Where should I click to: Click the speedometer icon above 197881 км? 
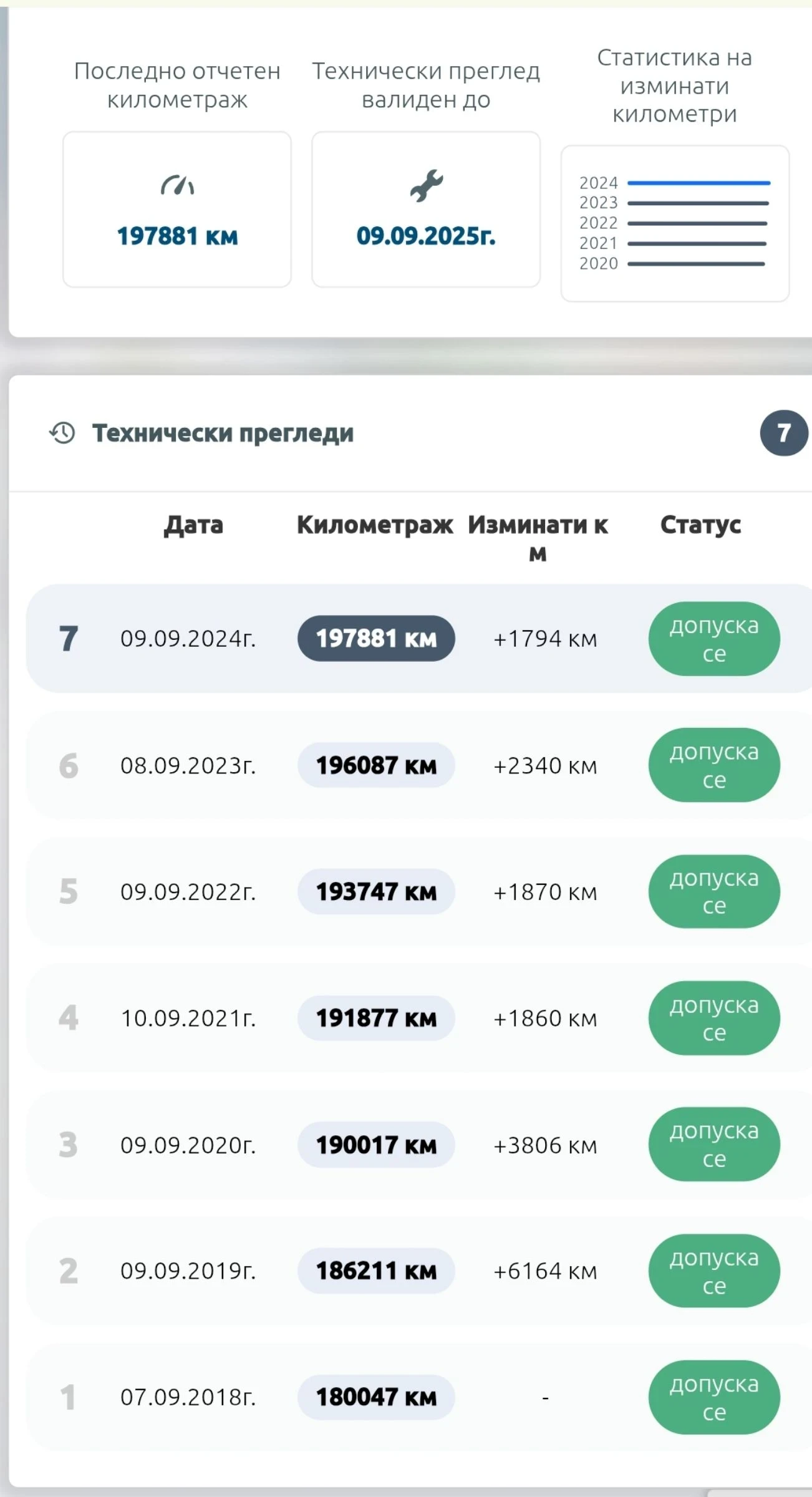(177, 185)
